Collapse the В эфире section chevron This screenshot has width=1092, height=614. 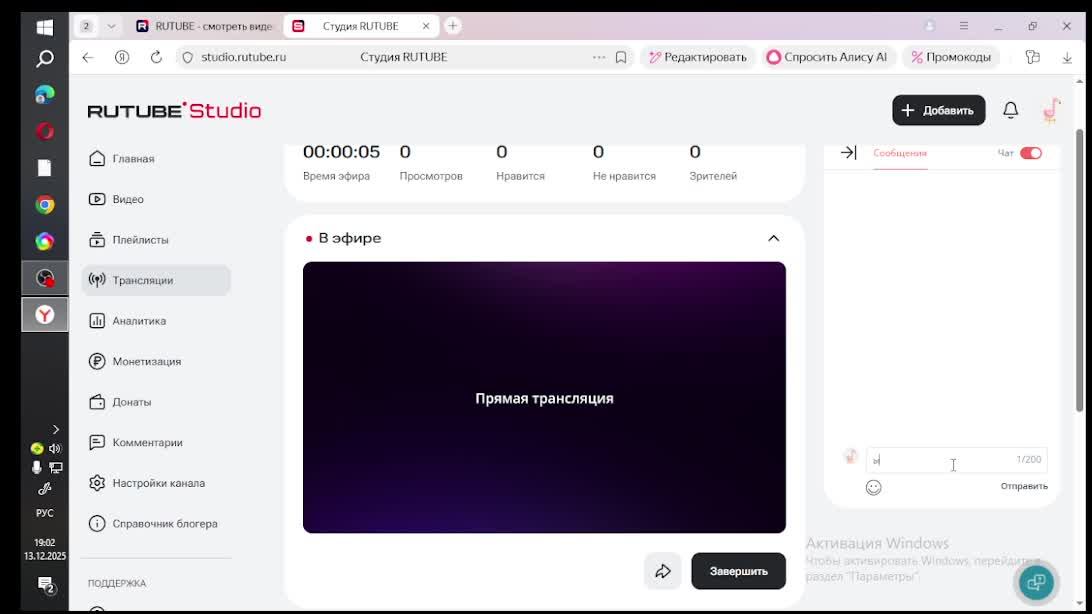[x=773, y=238]
